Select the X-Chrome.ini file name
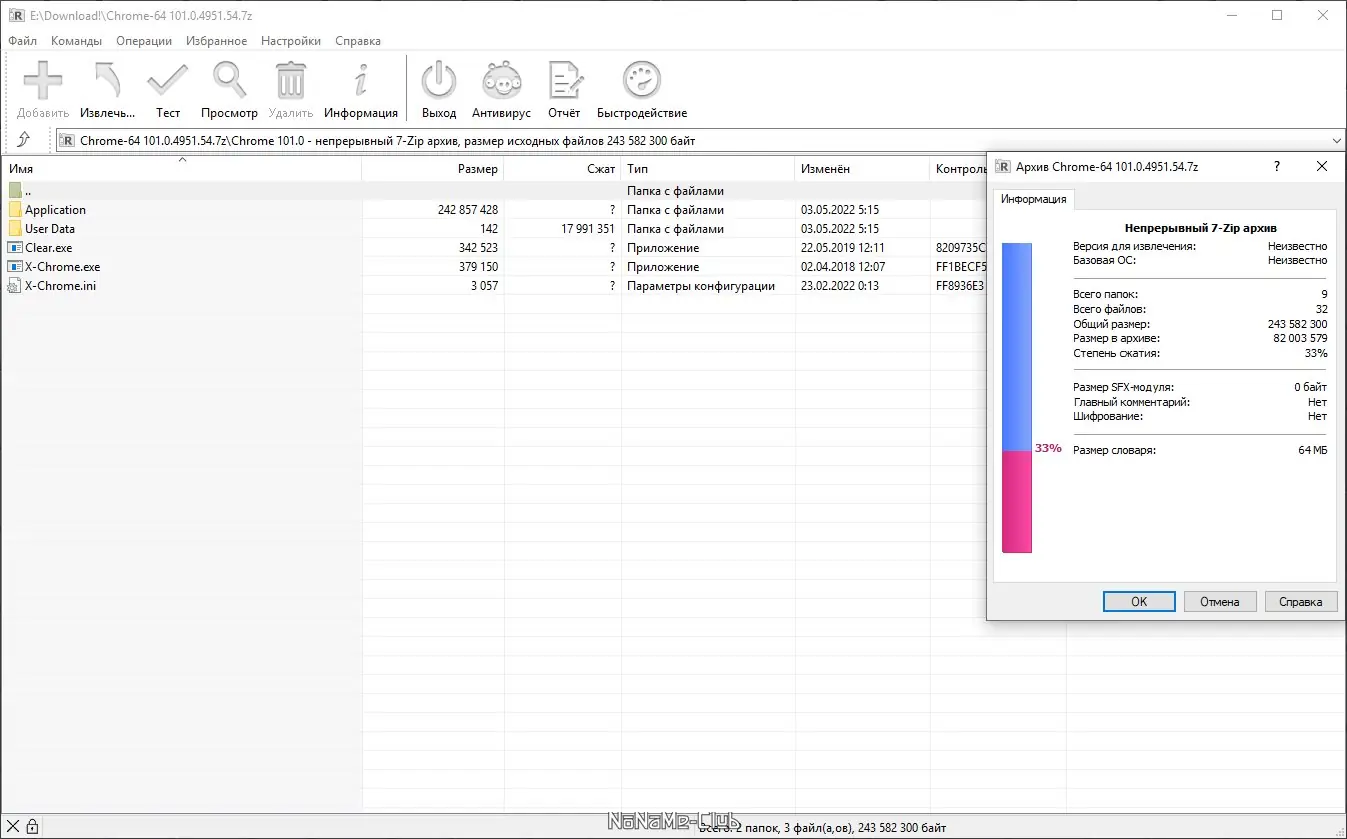Image resolution: width=1347 pixels, height=839 pixels. click(x=60, y=286)
